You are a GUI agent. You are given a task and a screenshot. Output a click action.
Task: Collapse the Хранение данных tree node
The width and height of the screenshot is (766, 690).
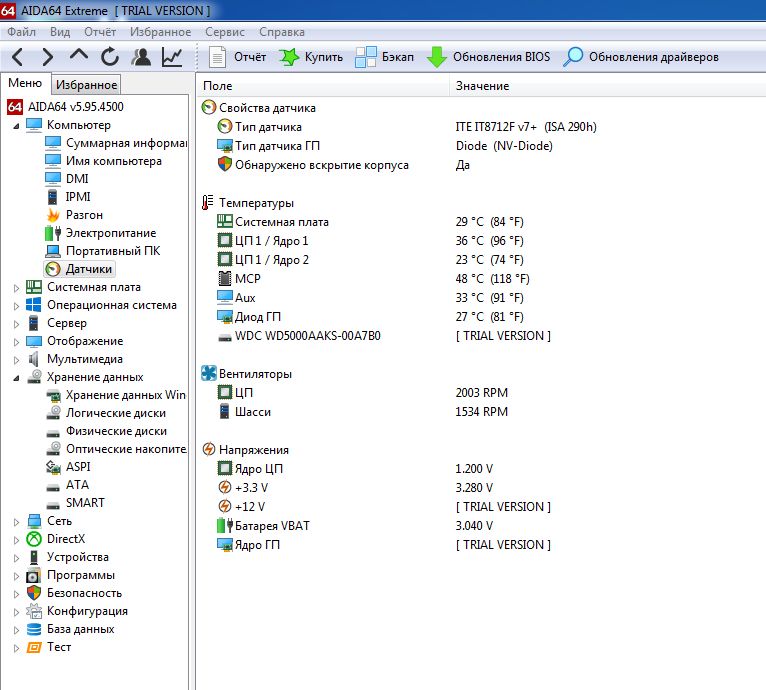point(16,378)
